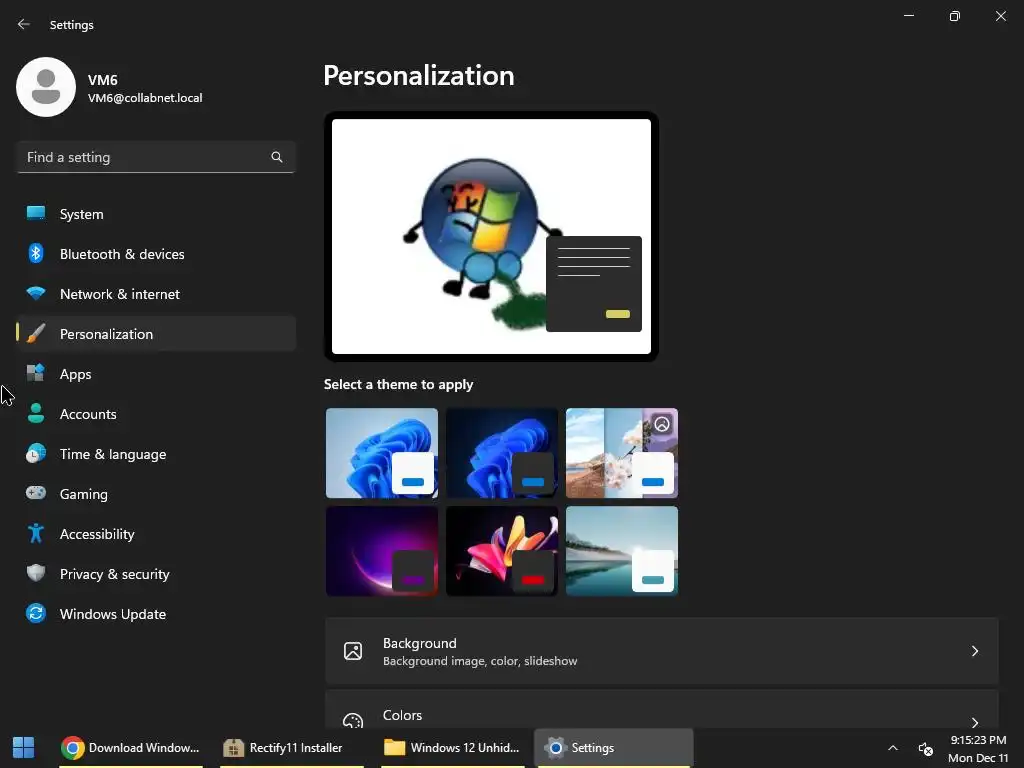The width and height of the screenshot is (1024, 768).
Task: Click the Accounts person icon
Action: point(36,413)
